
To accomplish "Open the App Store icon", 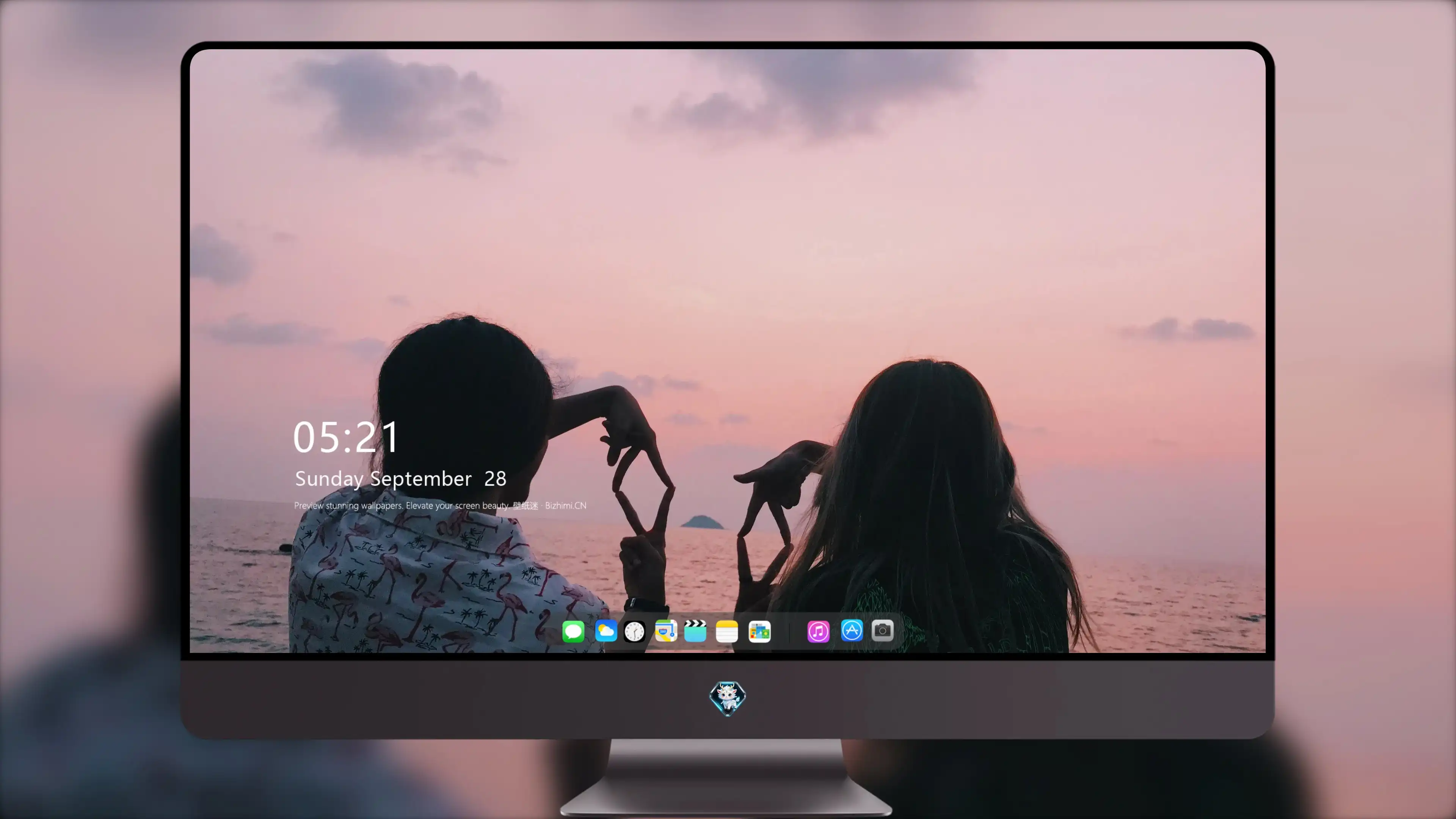I will 852,630.
